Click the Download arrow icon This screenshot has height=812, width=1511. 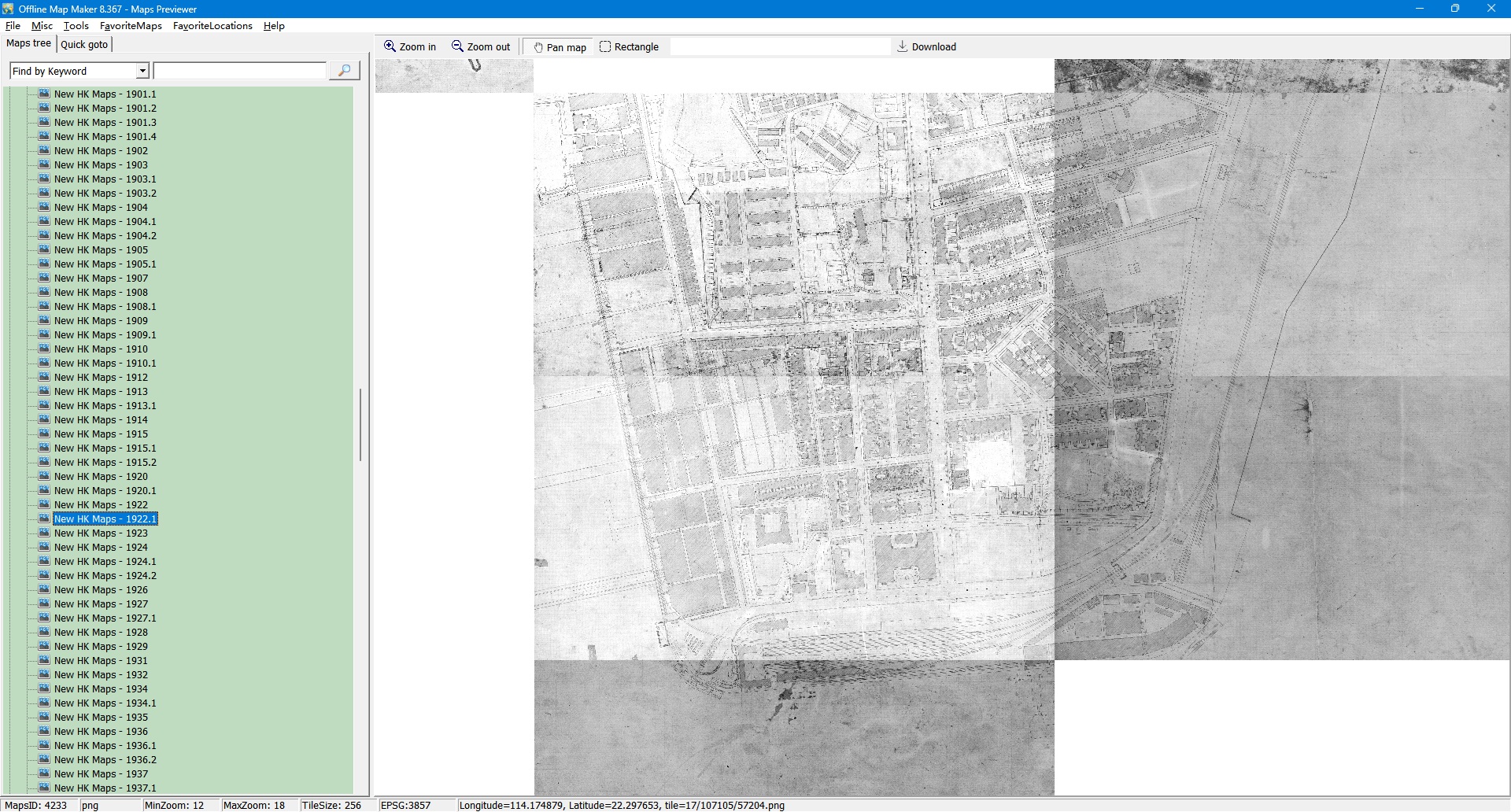[x=903, y=46]
